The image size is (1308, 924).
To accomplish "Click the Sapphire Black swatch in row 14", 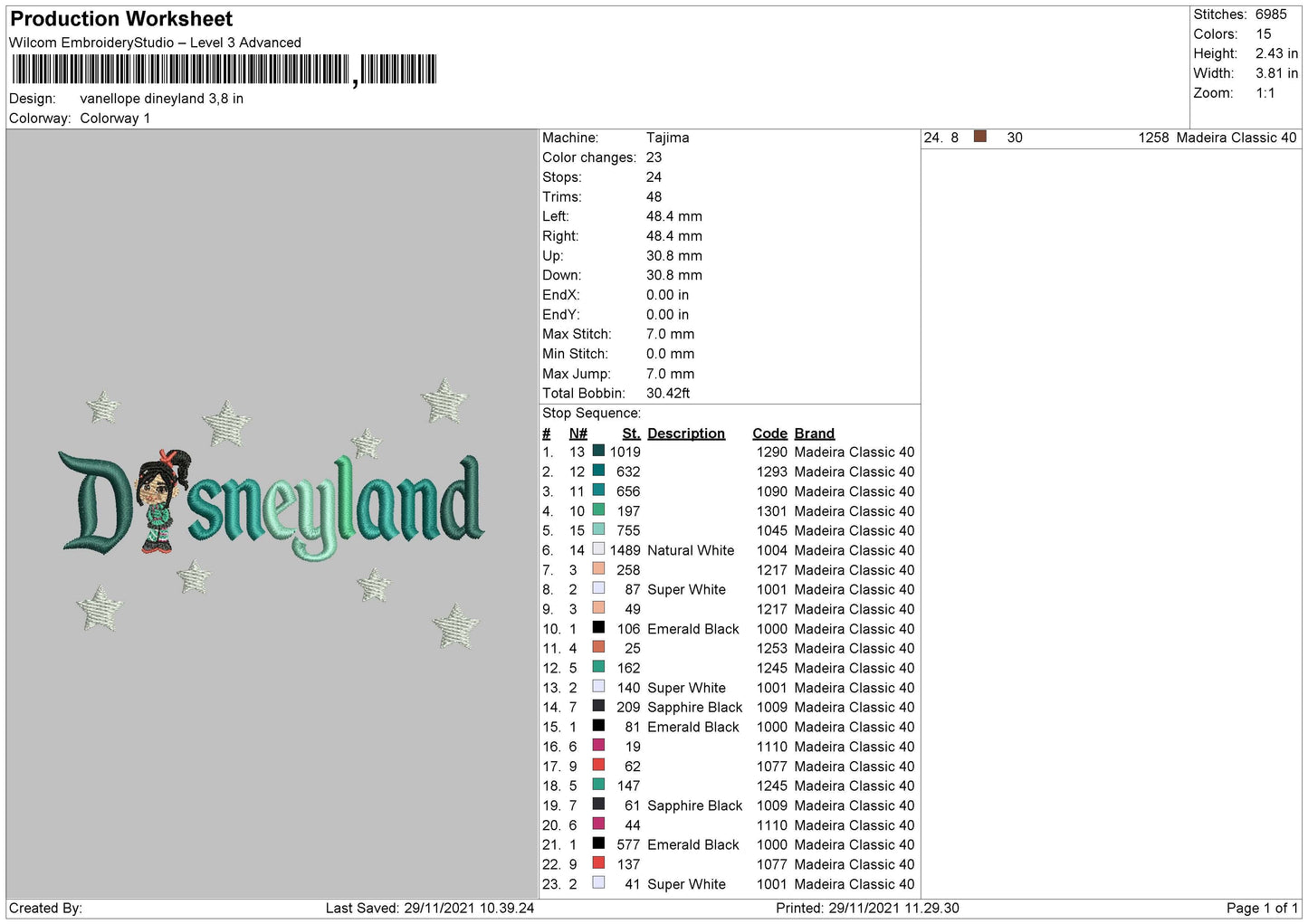I will pos(598,706).
